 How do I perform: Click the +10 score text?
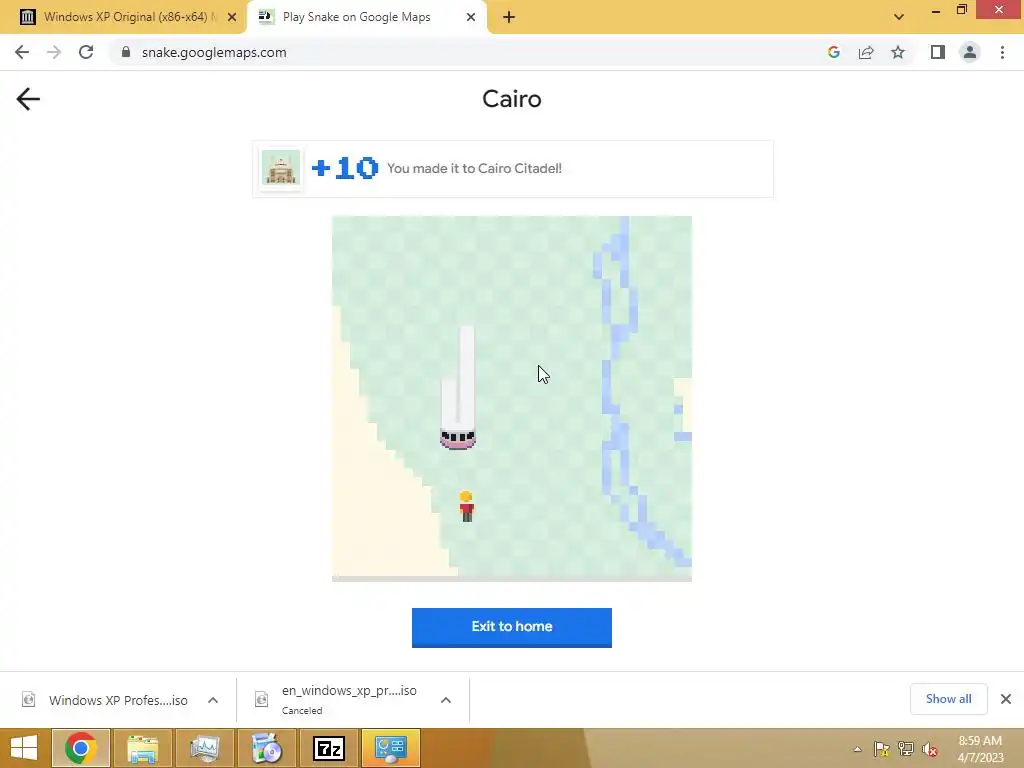(x=345, y=168)
